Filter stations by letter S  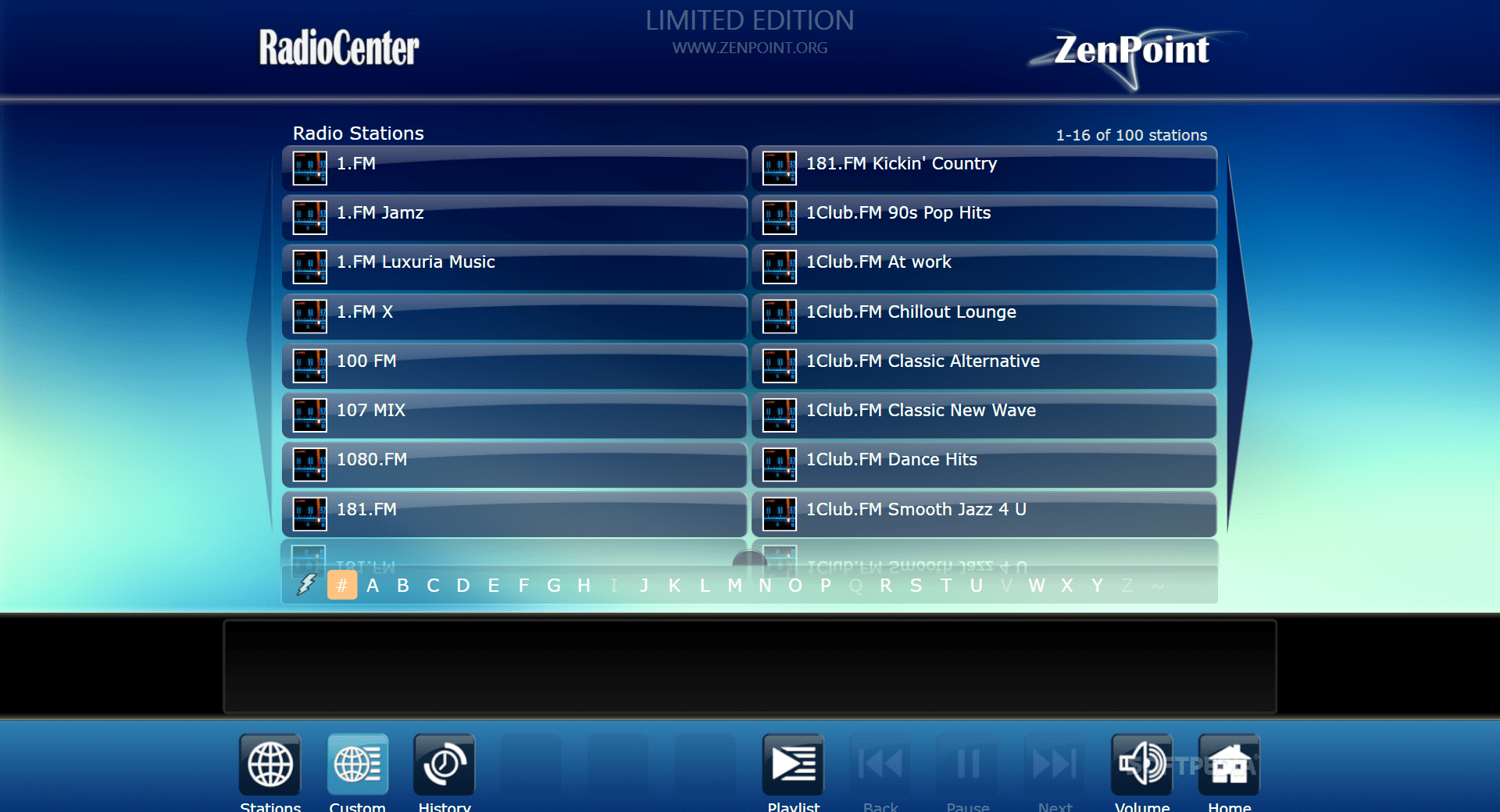[916, 586]
